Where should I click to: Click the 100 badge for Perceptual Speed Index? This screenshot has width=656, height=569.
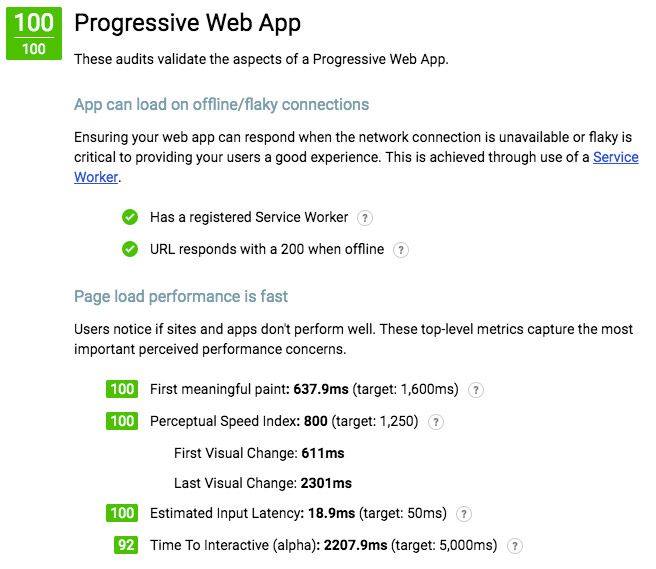tap(122, 421)
